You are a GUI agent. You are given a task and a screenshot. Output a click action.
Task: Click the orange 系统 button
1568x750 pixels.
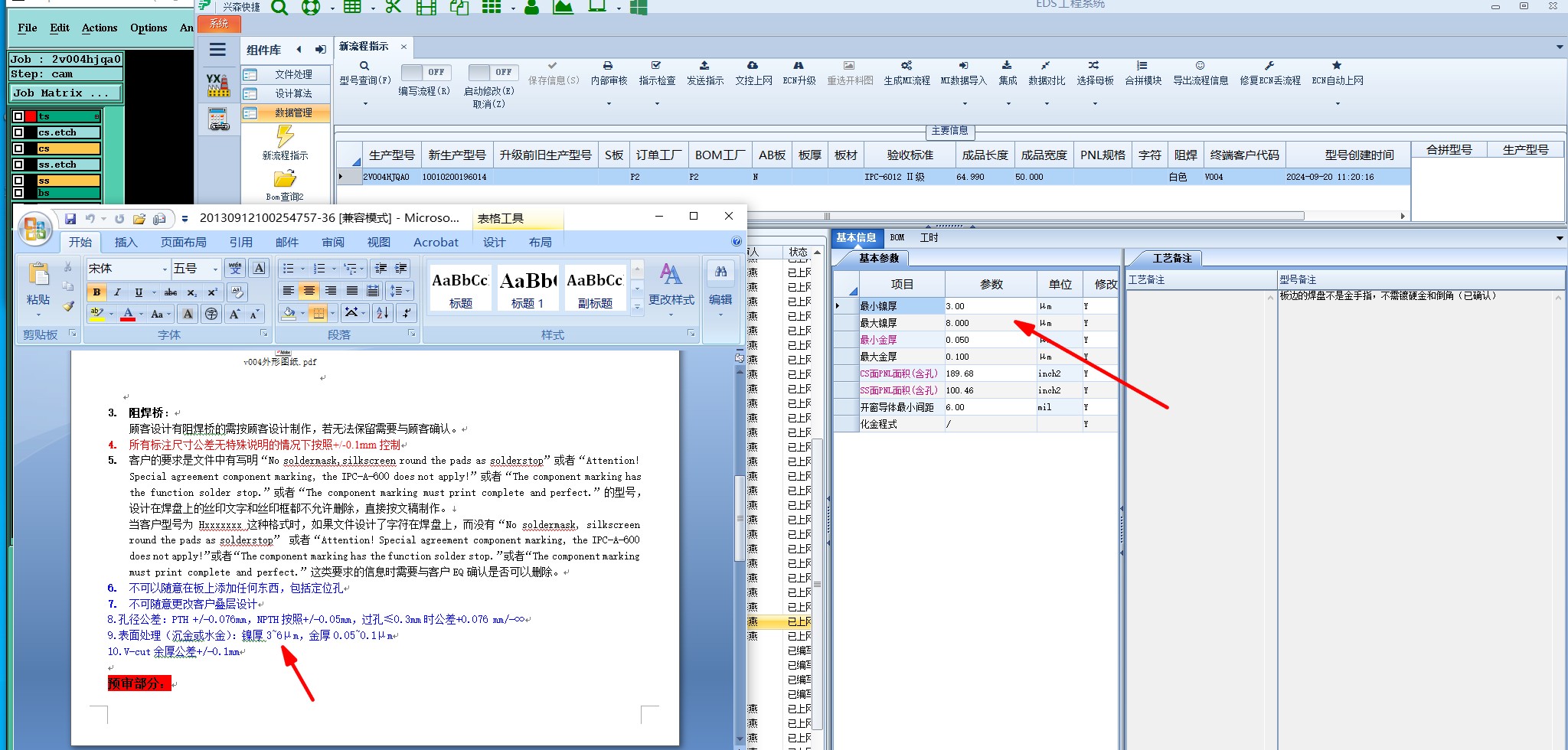[x=219, y=24]
